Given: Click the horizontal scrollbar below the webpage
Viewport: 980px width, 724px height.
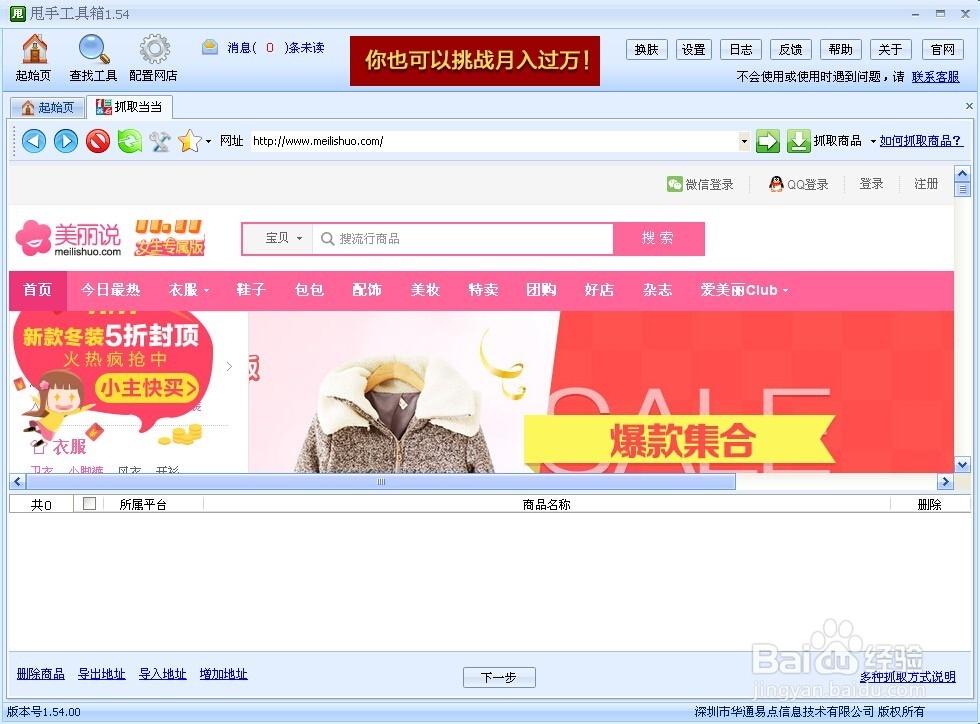Looking at the screenshot, I should (380, 481).
